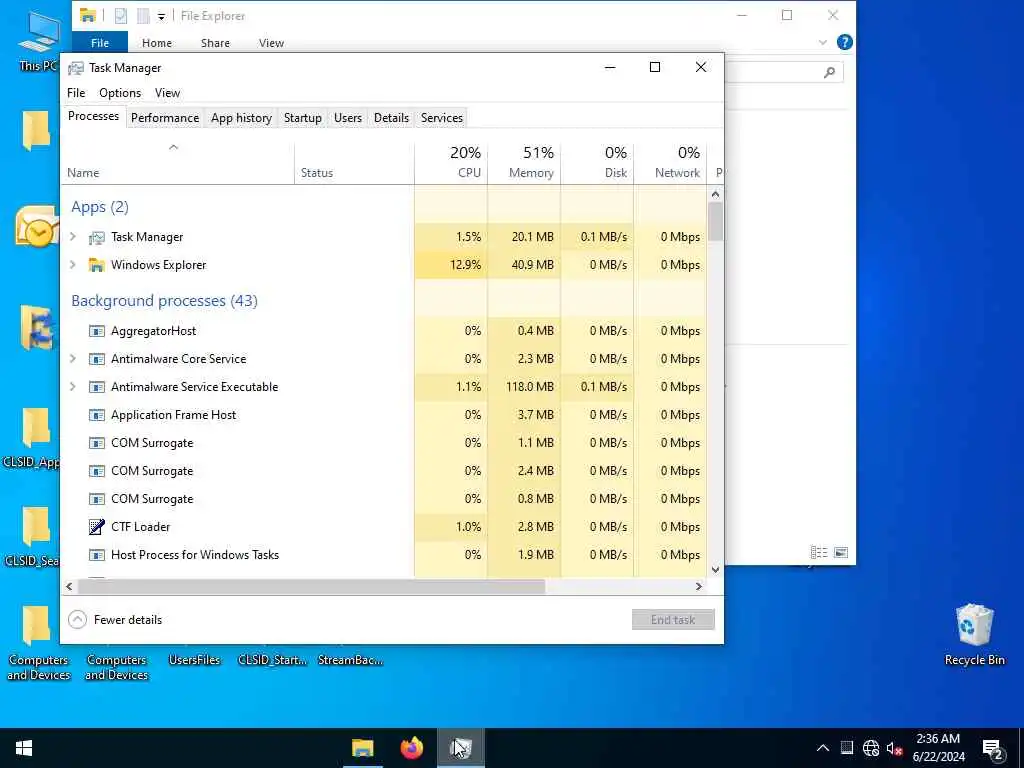Open File Explorer quick access toolbar dropdown

(x=161, y=17)
